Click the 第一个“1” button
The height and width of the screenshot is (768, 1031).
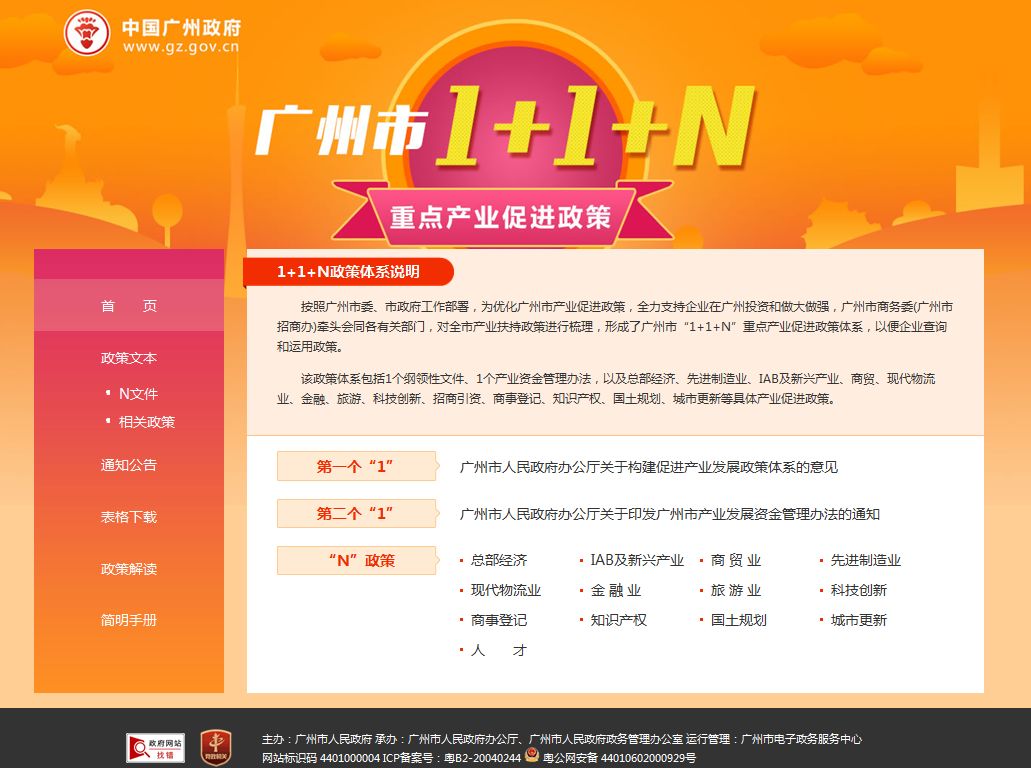pos(356,465)
